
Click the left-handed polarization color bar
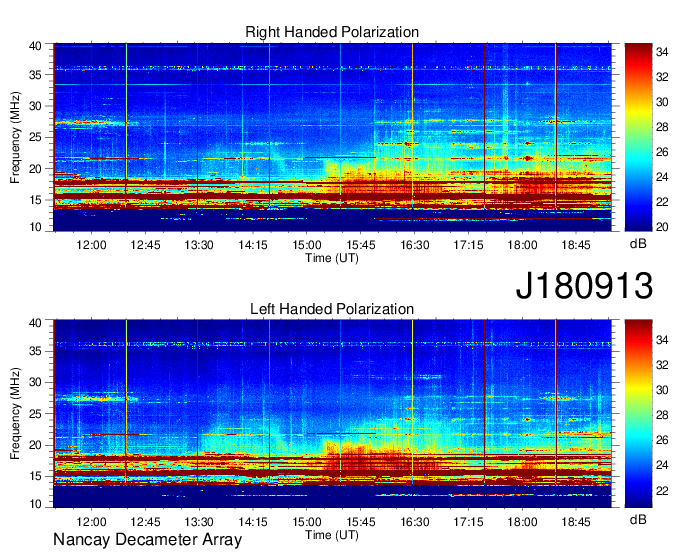point(638,413)
